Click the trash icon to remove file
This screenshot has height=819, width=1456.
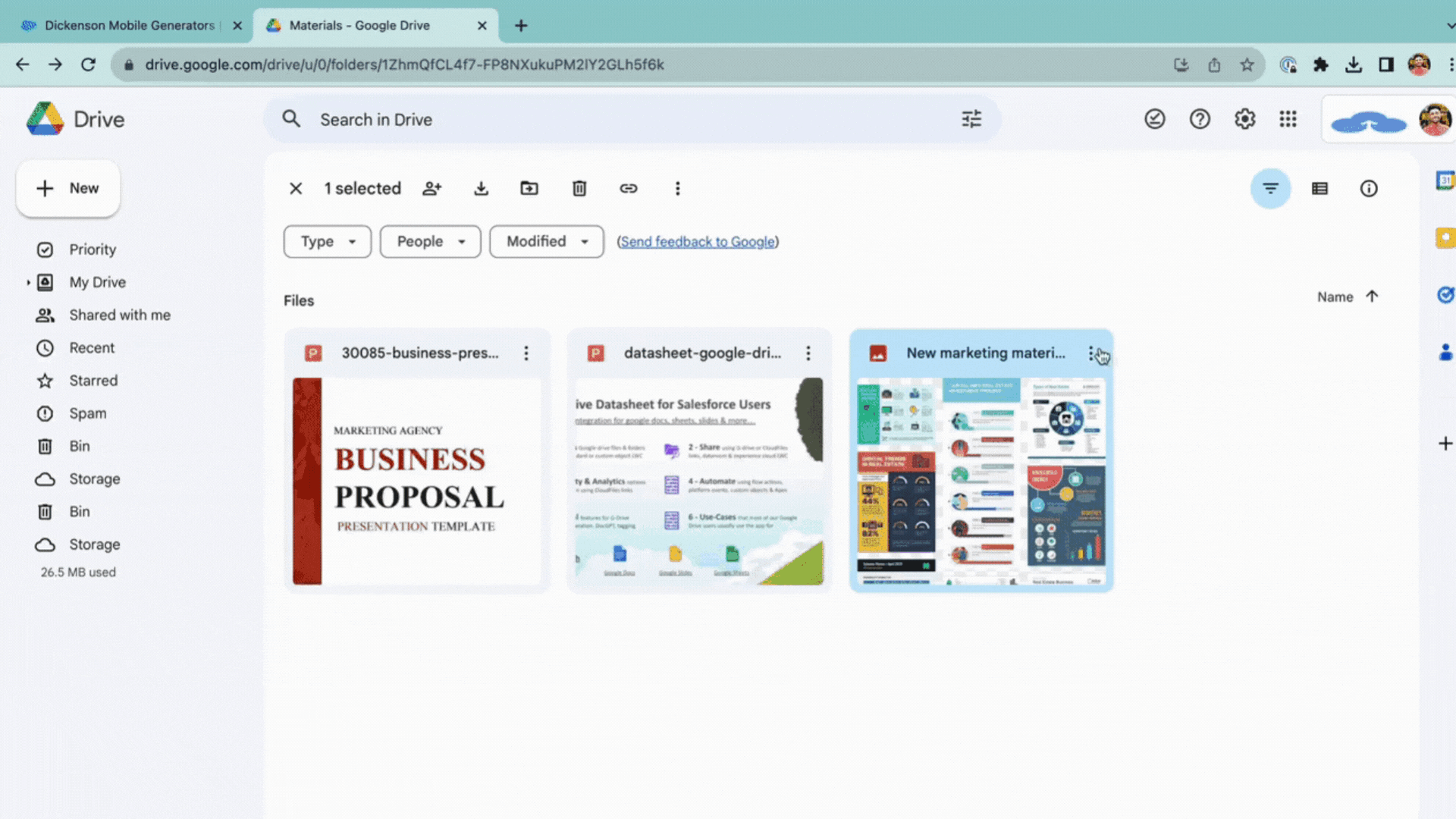point(579,188)
